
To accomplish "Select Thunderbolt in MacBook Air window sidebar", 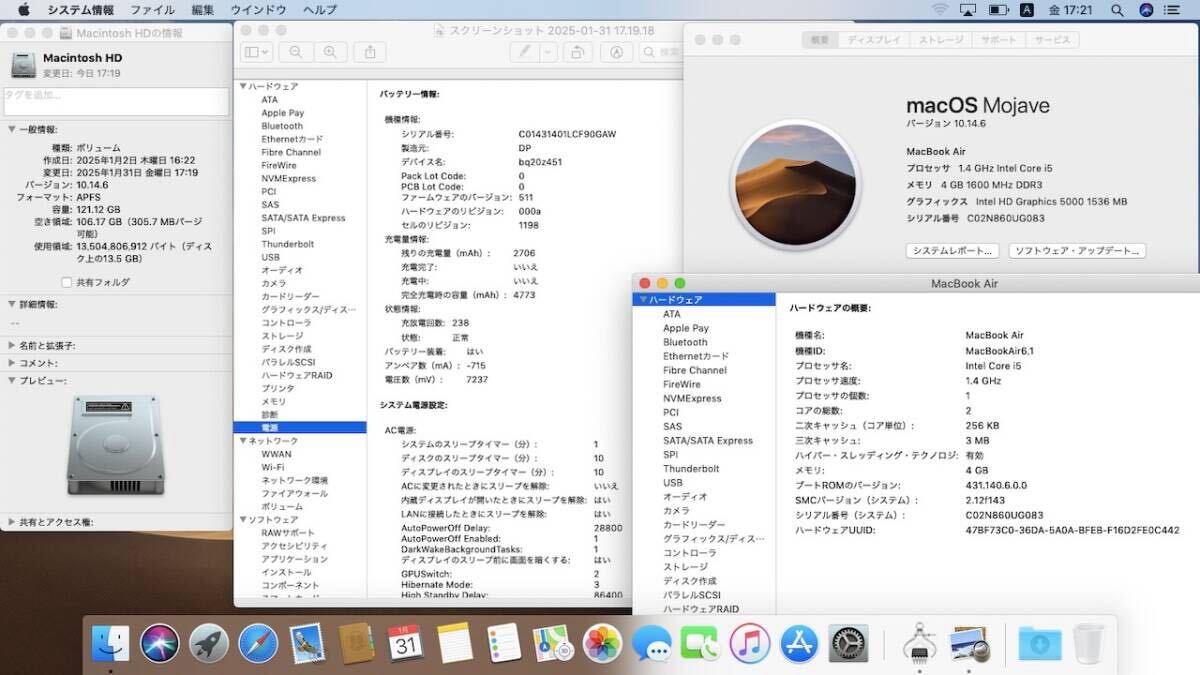I will click(x=691, y=469).
